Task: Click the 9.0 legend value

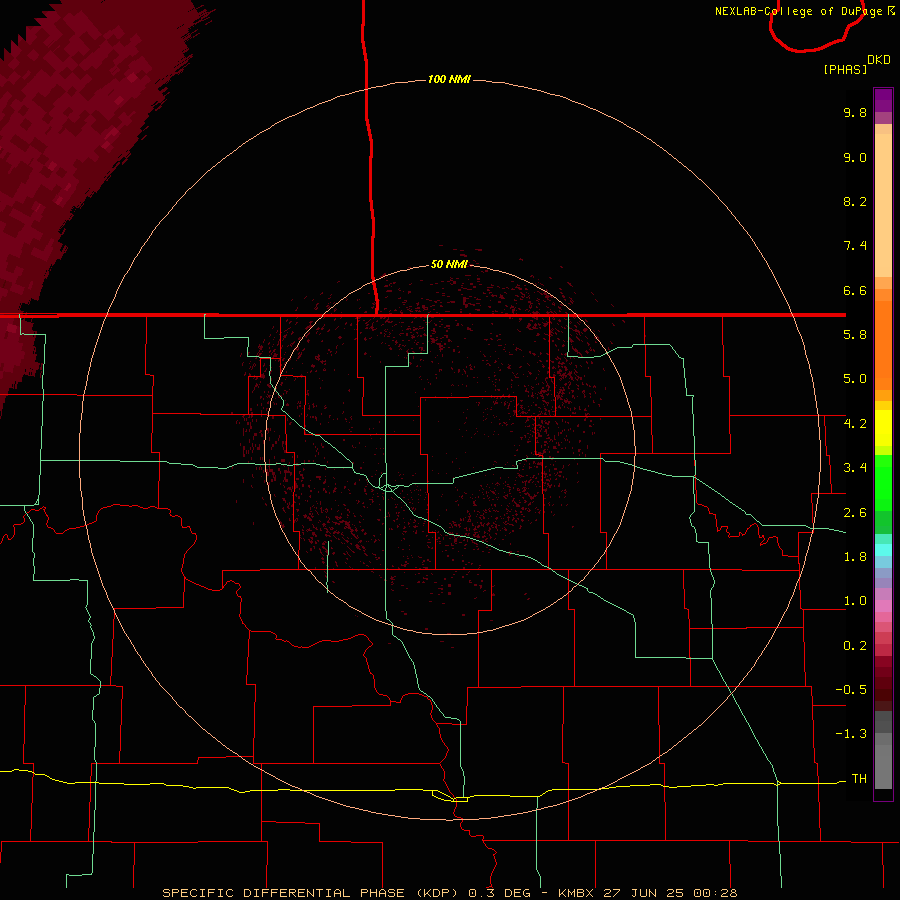Action: click(855, 157)
